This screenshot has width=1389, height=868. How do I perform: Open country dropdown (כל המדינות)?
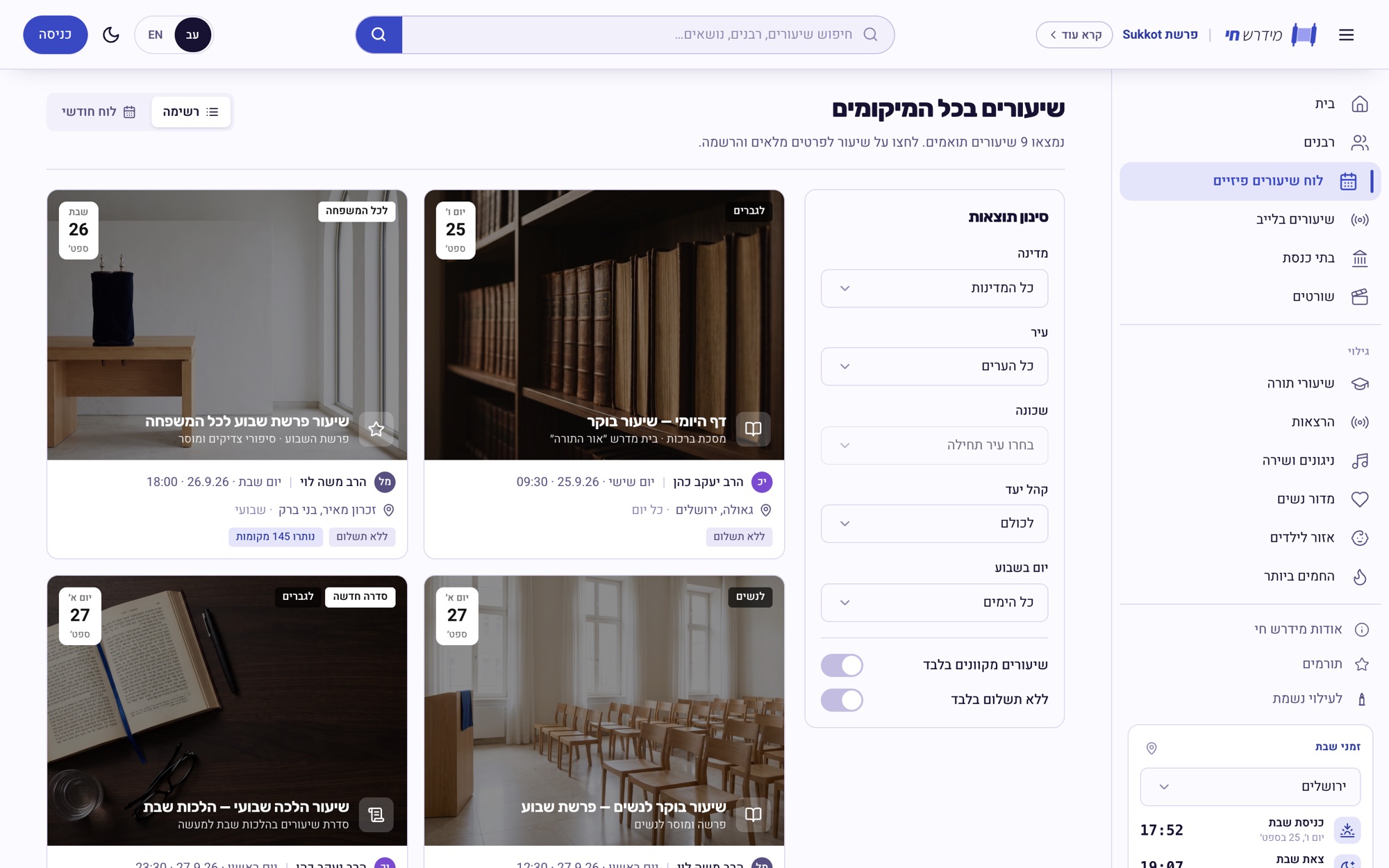pos(934,288)
